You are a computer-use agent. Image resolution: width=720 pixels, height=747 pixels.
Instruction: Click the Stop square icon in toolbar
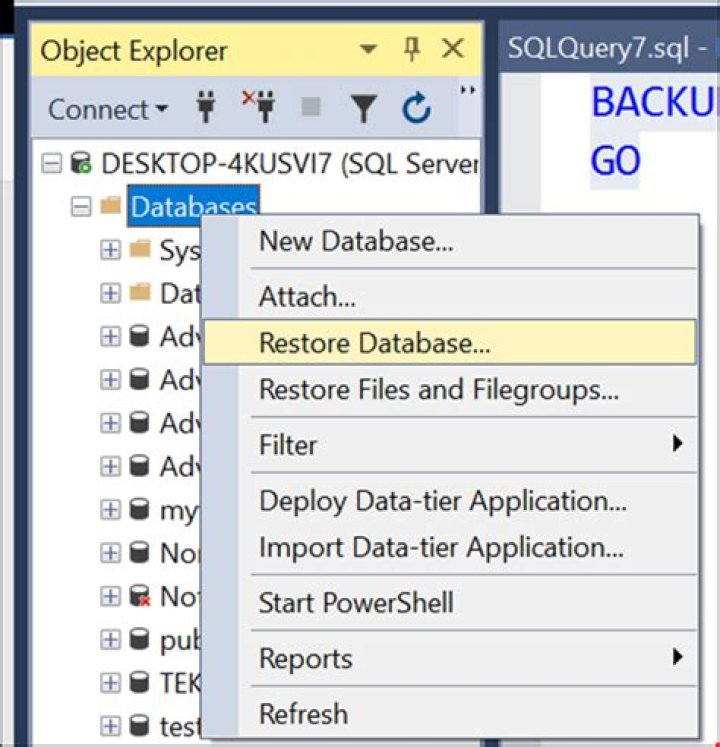[312, 108]
